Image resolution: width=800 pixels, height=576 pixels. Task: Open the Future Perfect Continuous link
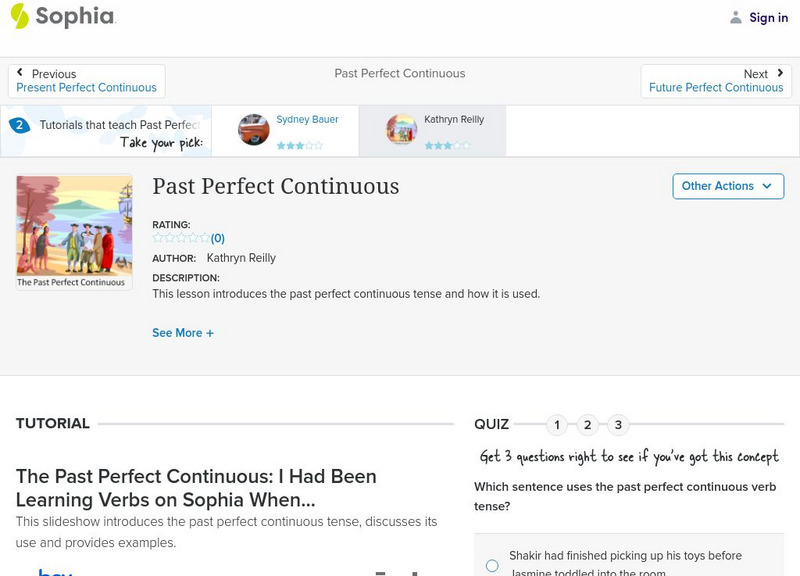click(716, 88)
